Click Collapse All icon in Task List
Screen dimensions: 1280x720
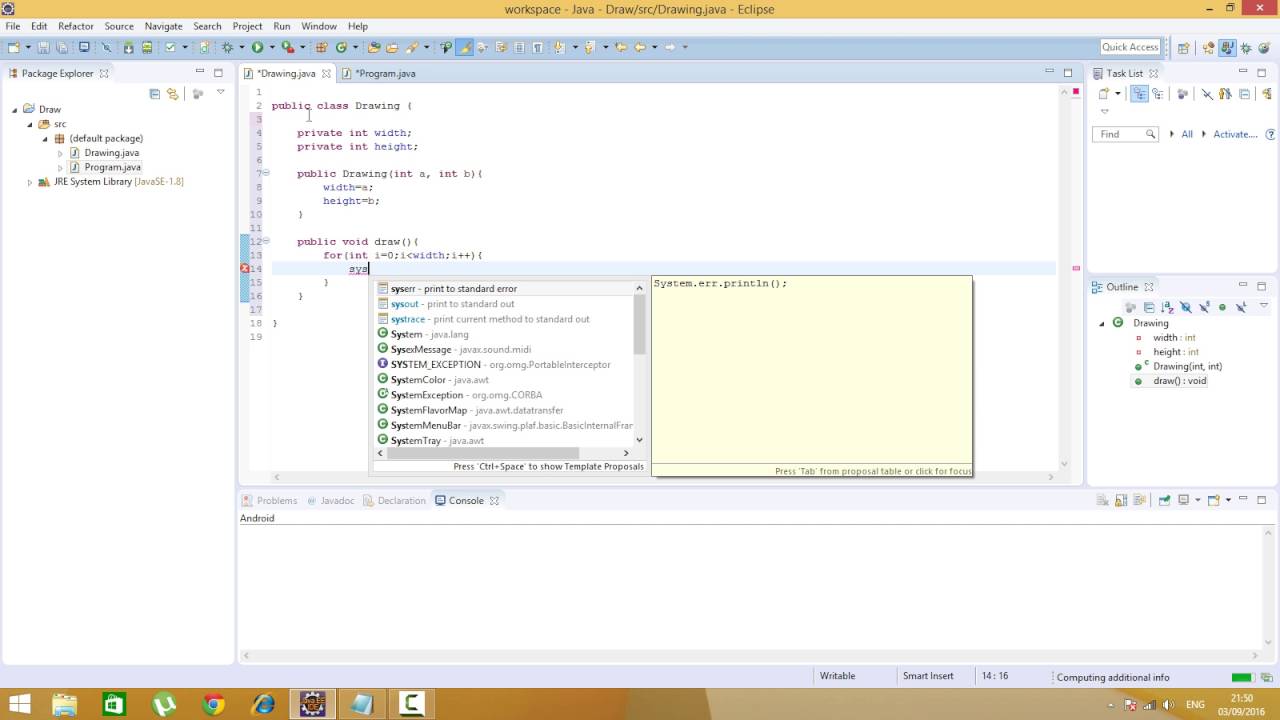coord(1245,94)
